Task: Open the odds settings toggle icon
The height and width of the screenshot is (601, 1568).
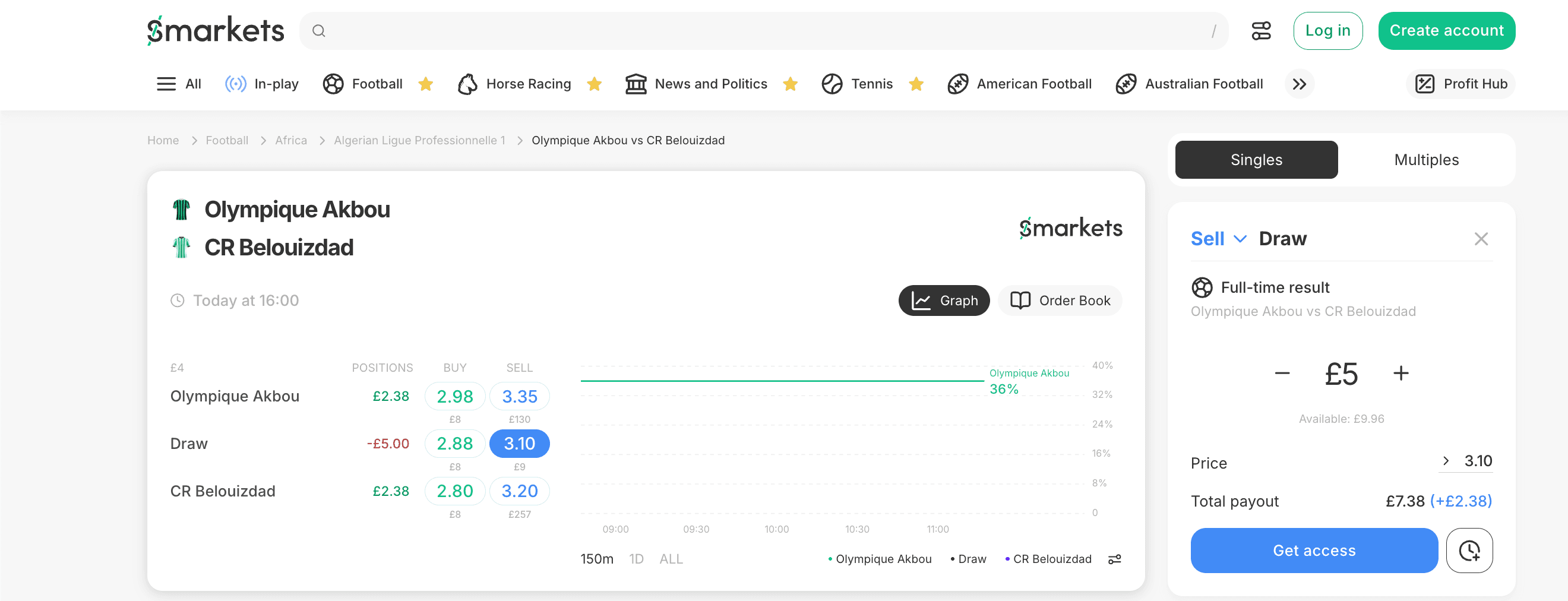Action: [1260, 31]
